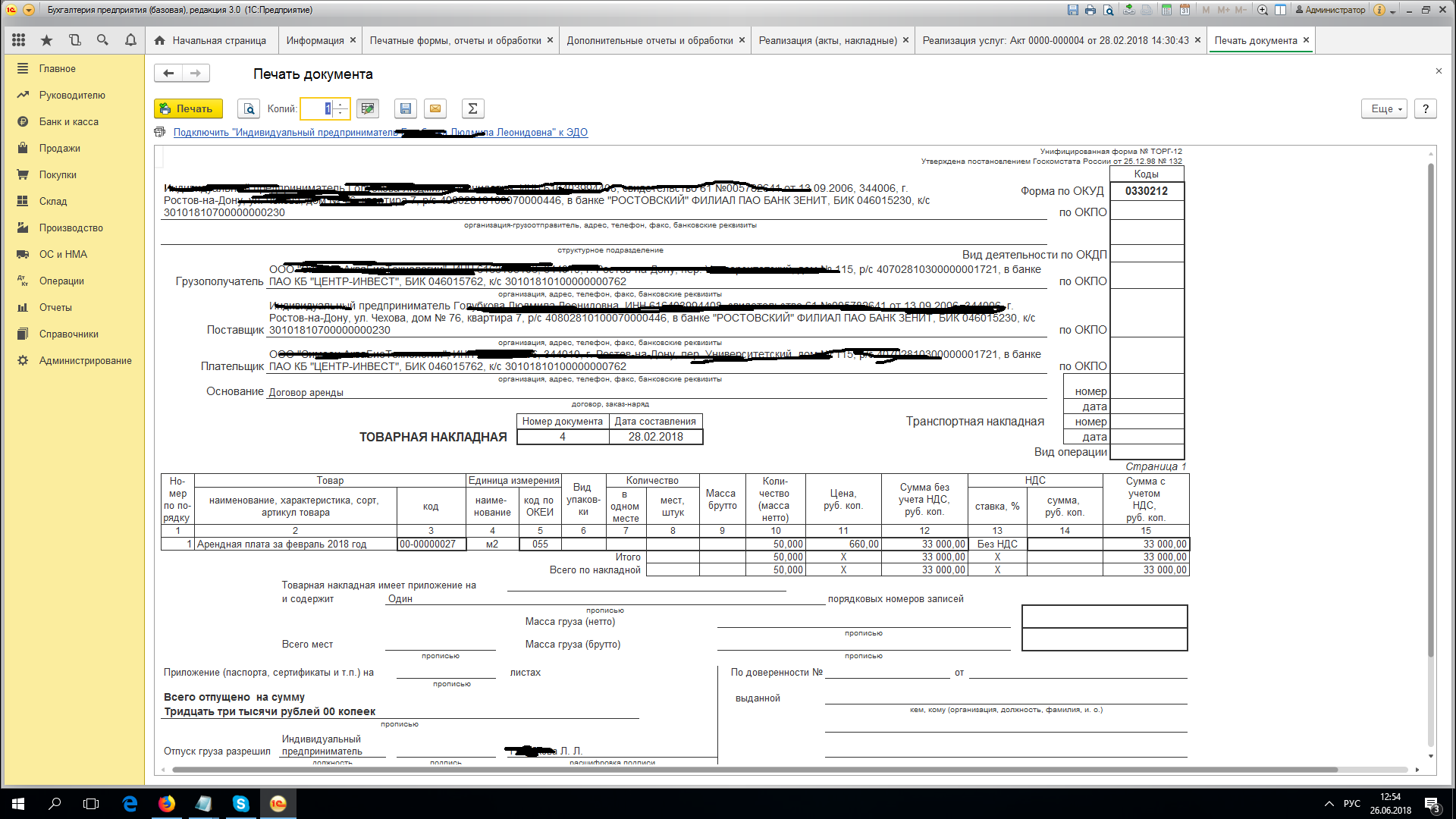Open calculator icon in title bar
This screenshot has height=819, width=1456.
click(x=1166, y=10)
